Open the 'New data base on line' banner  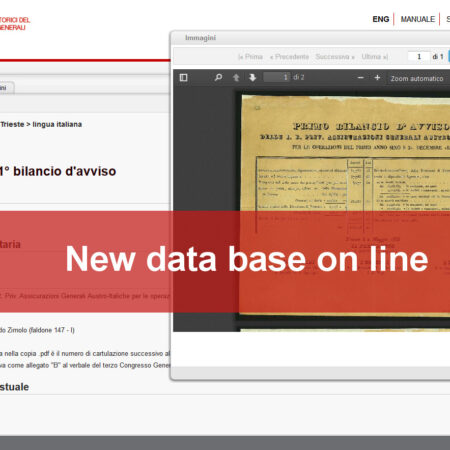pos(225,262)
